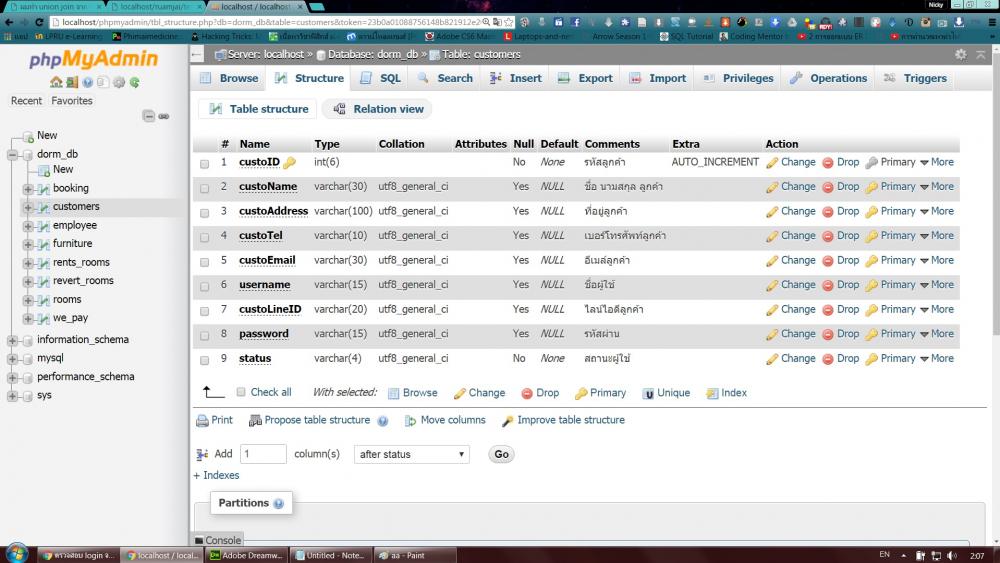Click Index icon in With selected bar

[712, 393]
